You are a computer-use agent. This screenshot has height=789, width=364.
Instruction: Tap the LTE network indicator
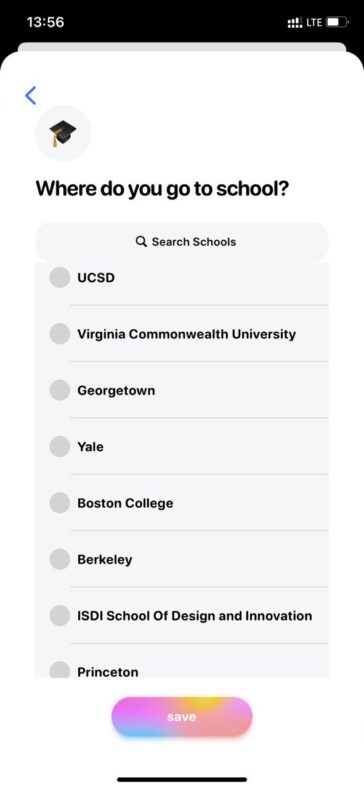point(314,23)
